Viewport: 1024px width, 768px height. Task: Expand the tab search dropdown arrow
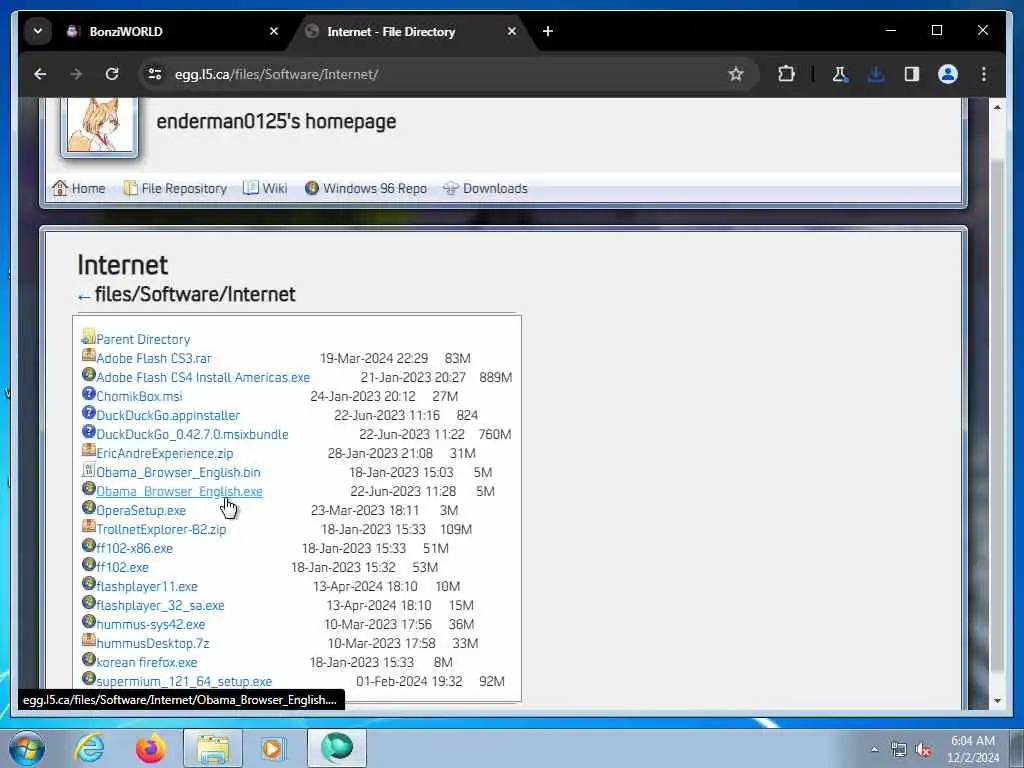(x=38, y=31)
